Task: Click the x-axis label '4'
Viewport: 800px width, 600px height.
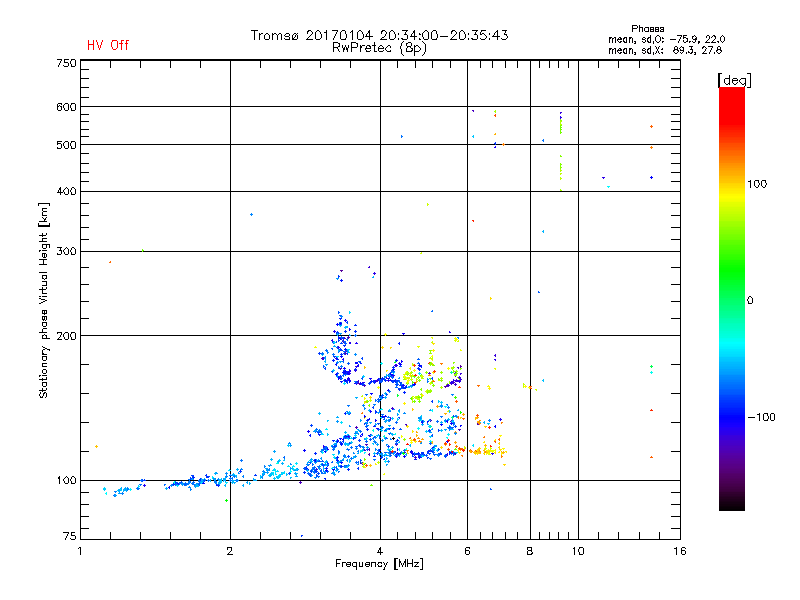Action: tap(380, 551)
